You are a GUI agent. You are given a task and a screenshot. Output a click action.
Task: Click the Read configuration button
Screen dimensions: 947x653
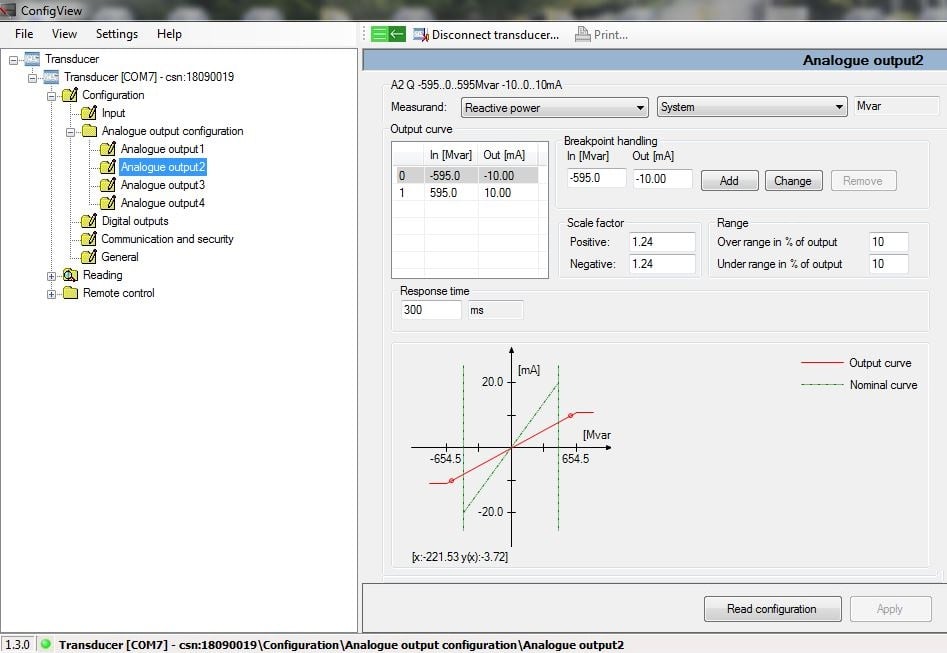click(x=771, y=609)
